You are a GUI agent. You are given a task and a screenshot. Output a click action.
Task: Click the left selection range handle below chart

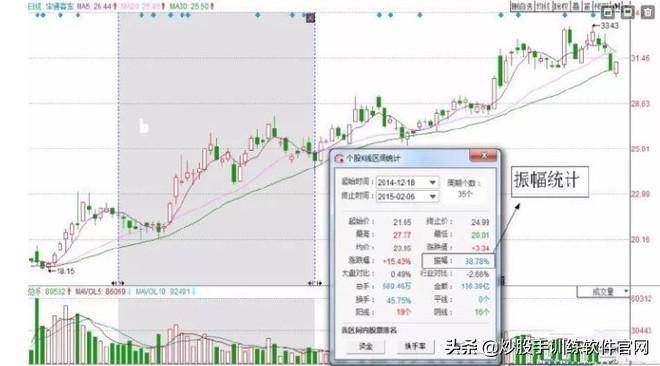[x=117, y=284]
